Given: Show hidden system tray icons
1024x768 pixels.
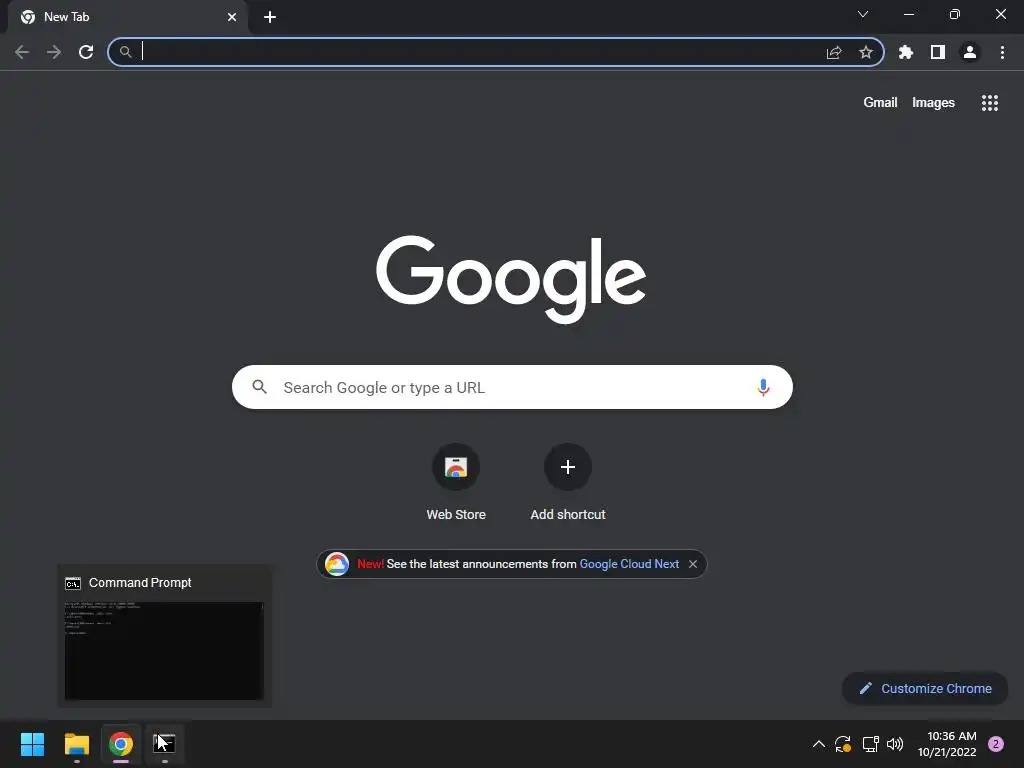Looking at the screenshot, I should tap(818, 744).
